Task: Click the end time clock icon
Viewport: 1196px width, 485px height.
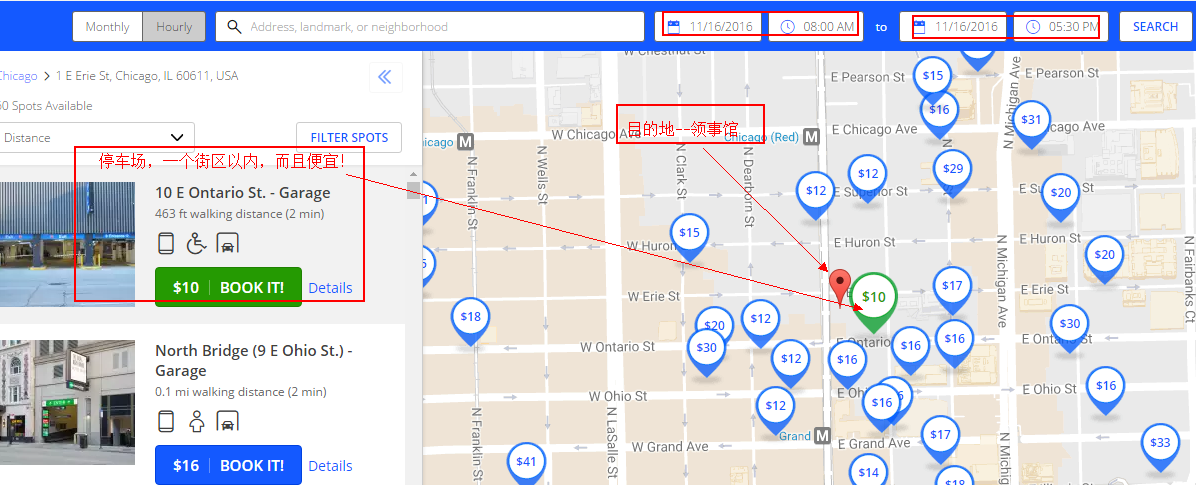Action: click(1032, 27)
